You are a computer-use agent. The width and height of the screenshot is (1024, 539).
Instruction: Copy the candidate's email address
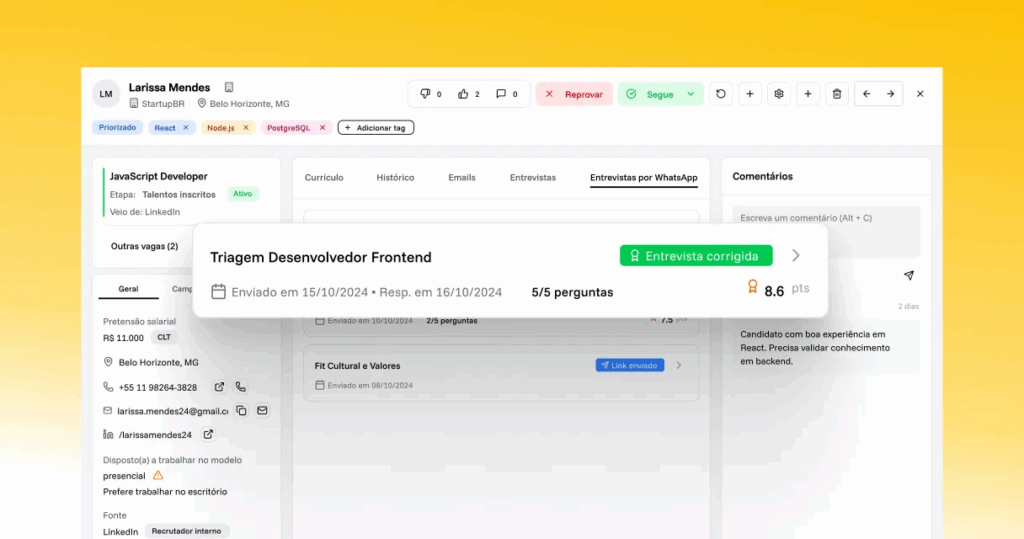click(x=241, y=411)
